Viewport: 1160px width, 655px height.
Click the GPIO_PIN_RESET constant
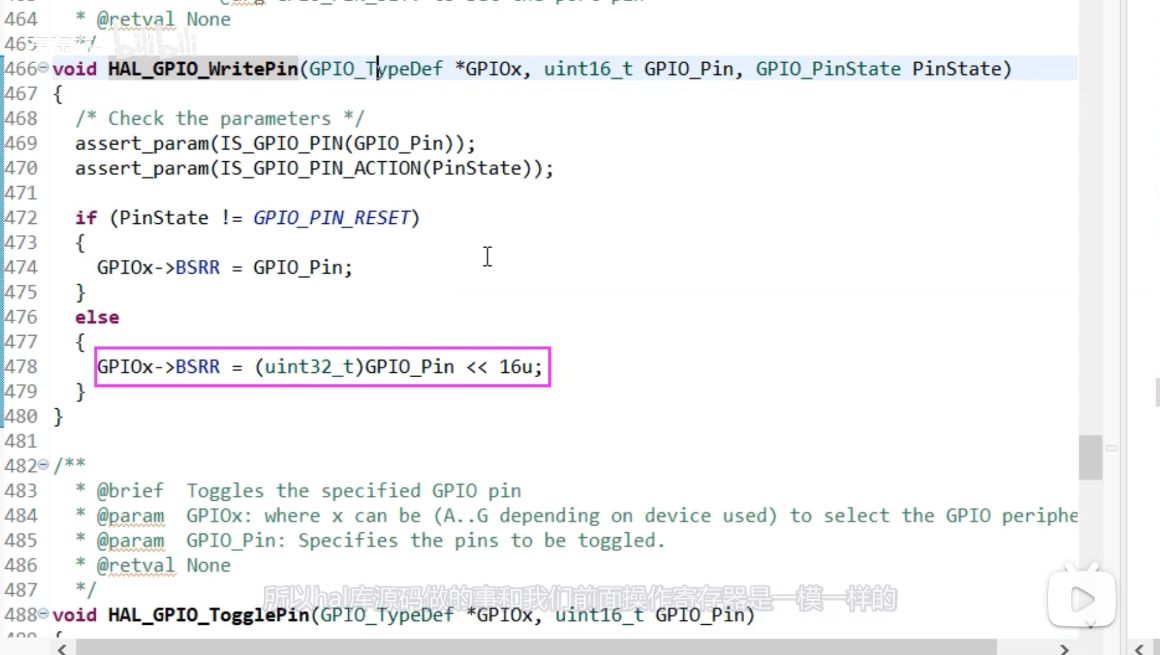(331, 218)
